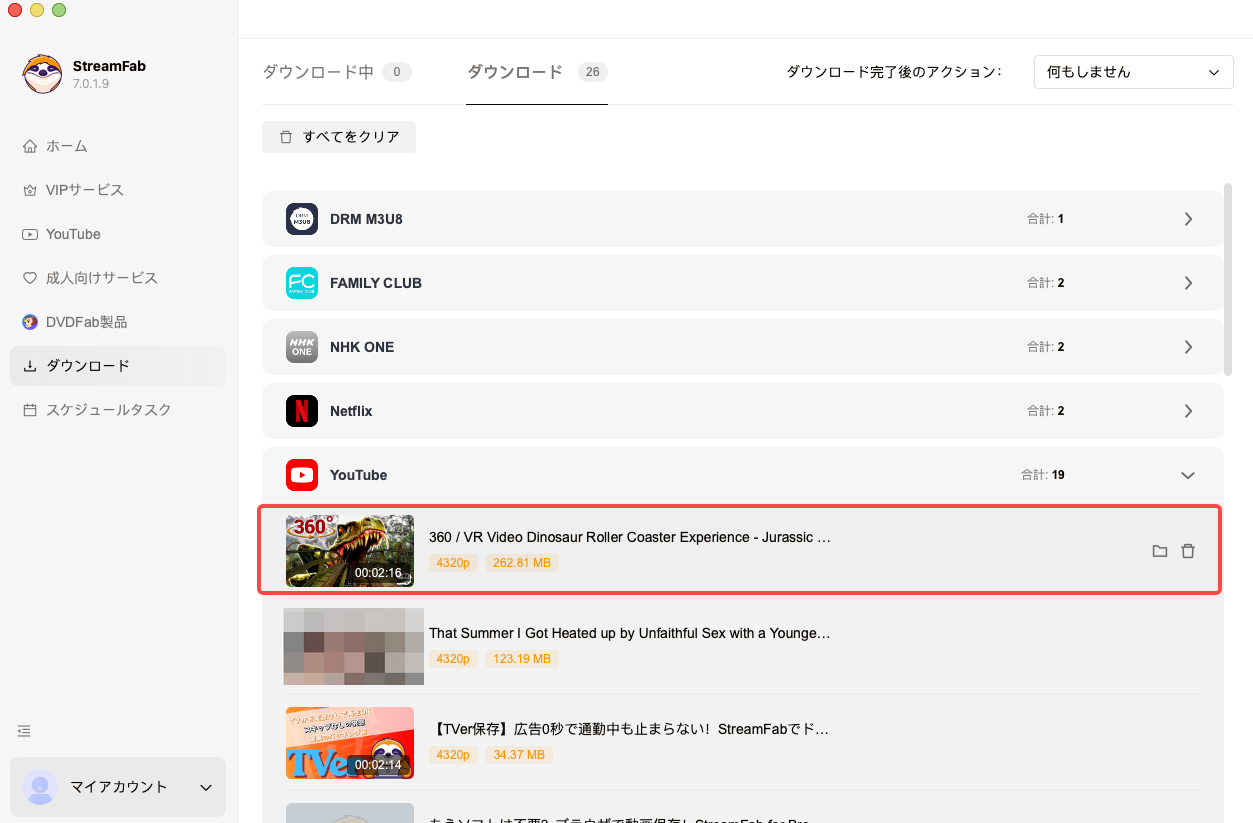Click the 34.37 MB size tag
The width and height of the screenshot is (1253, 823).
pos(519,755)
